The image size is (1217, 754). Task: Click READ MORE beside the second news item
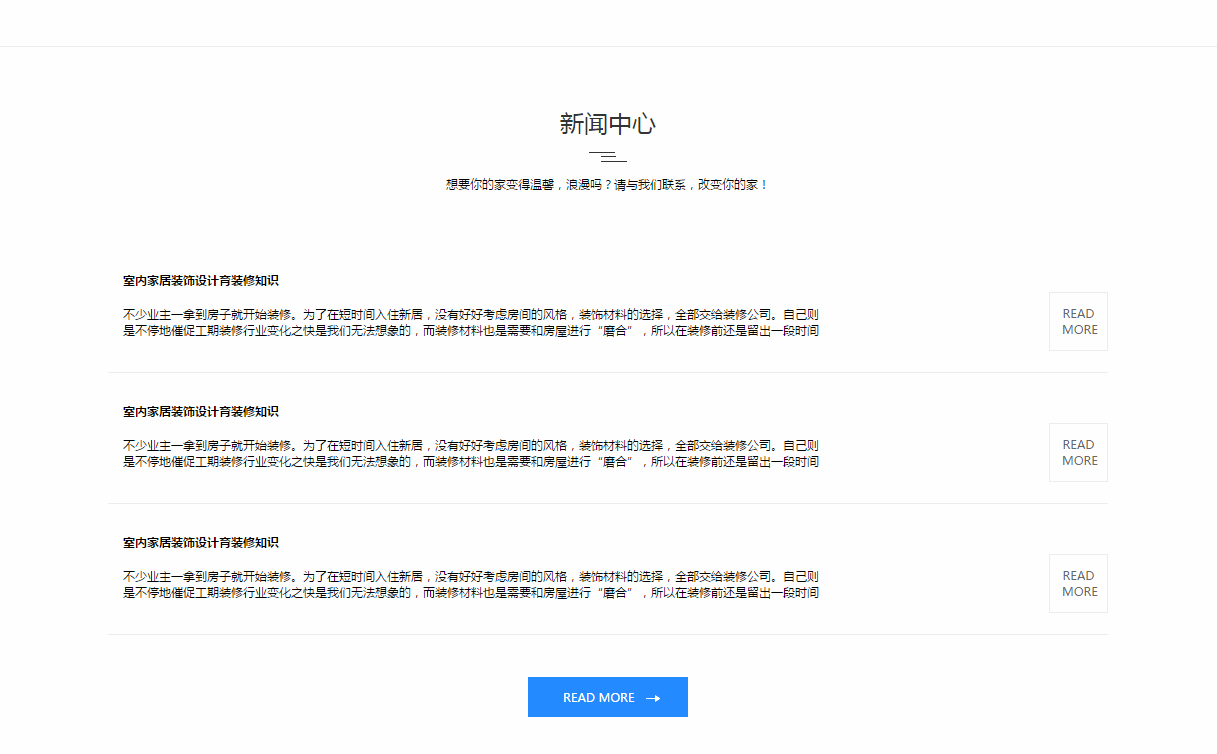pyautogui.click(x=1078, y=452)
